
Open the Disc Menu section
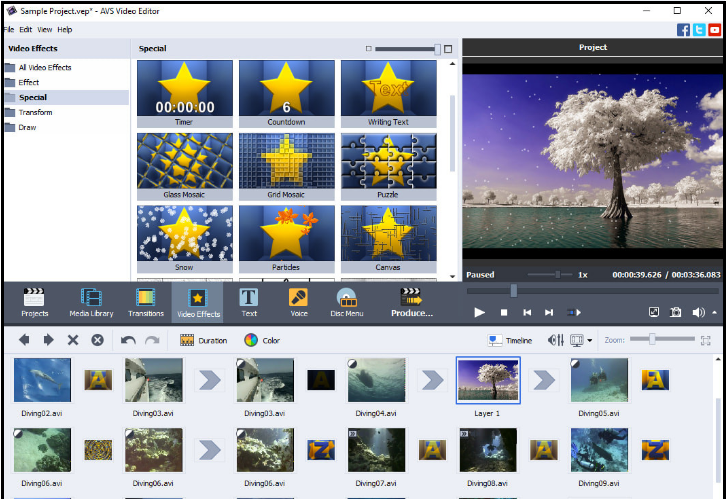(347, 302)
